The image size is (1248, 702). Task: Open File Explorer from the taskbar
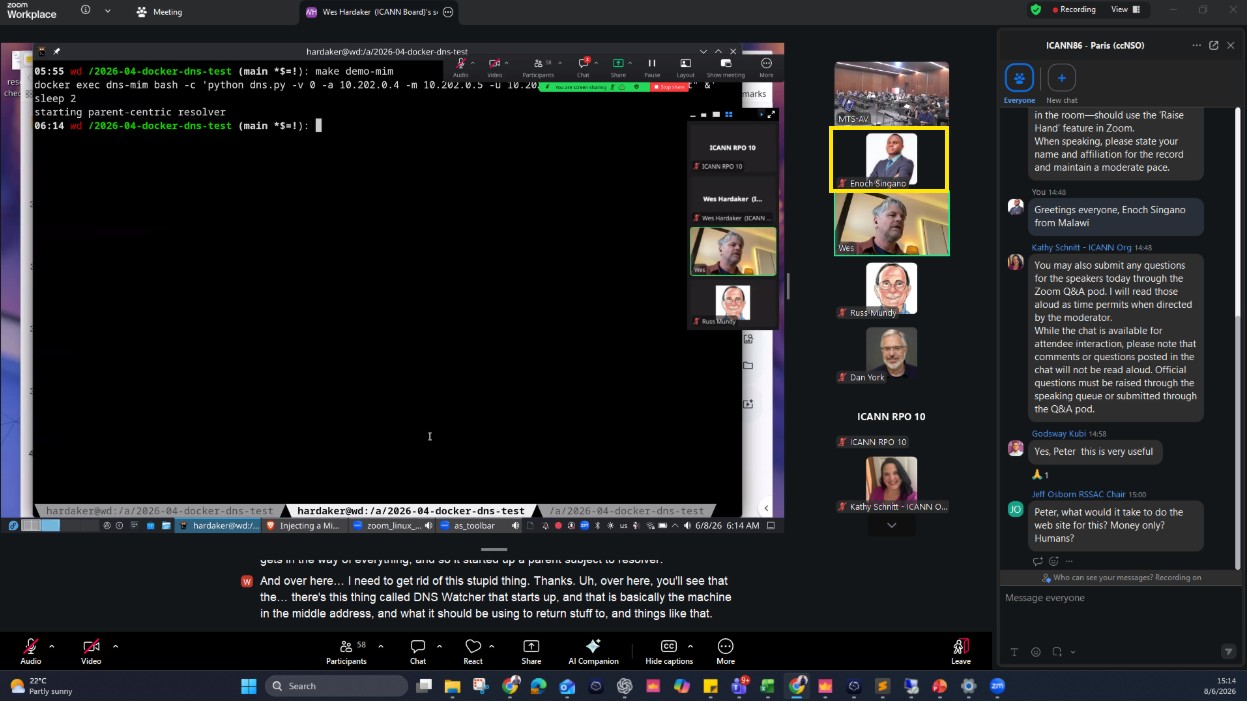tap(452, 686)
